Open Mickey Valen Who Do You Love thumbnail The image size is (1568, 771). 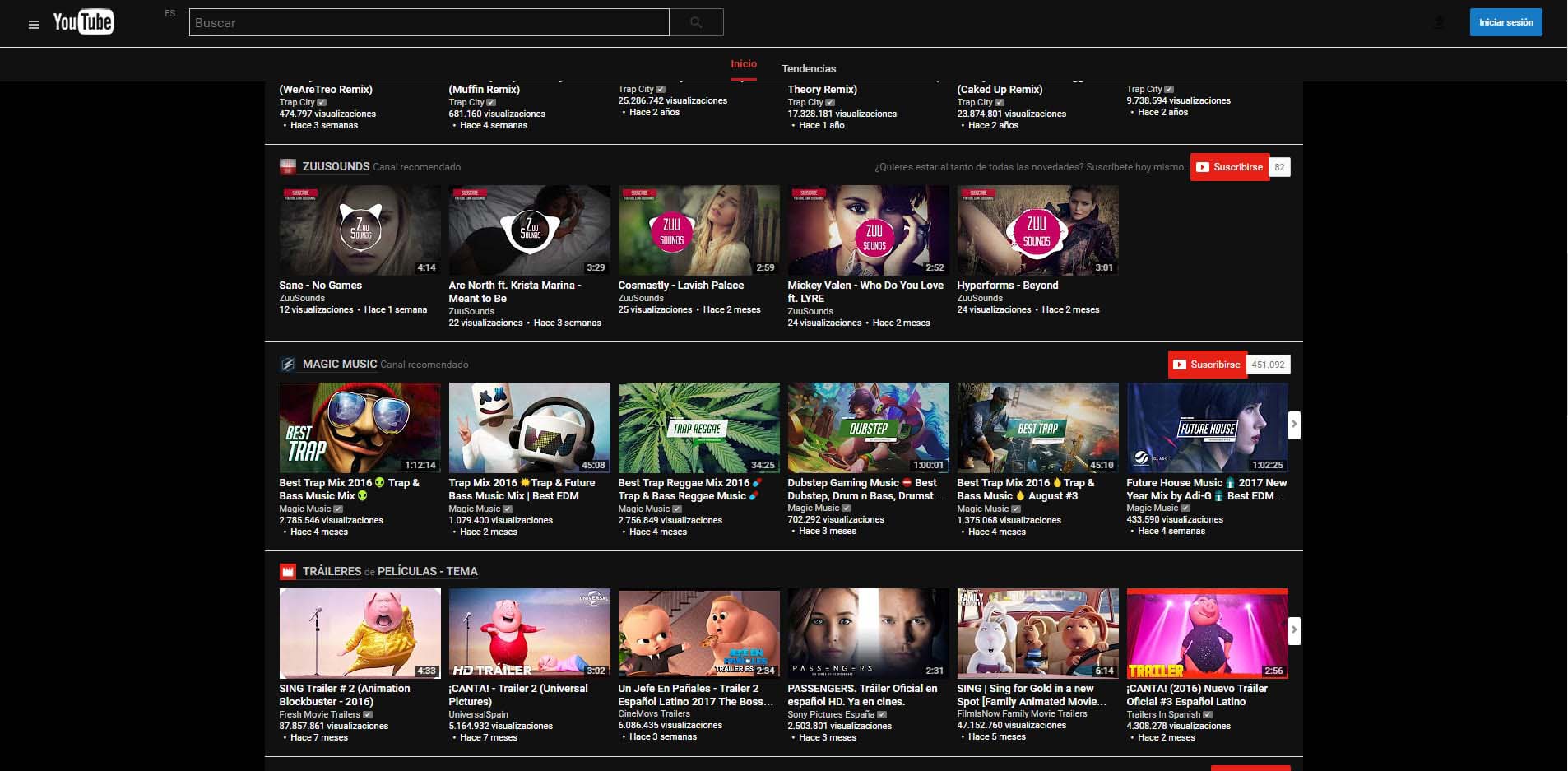coord(868,230)
